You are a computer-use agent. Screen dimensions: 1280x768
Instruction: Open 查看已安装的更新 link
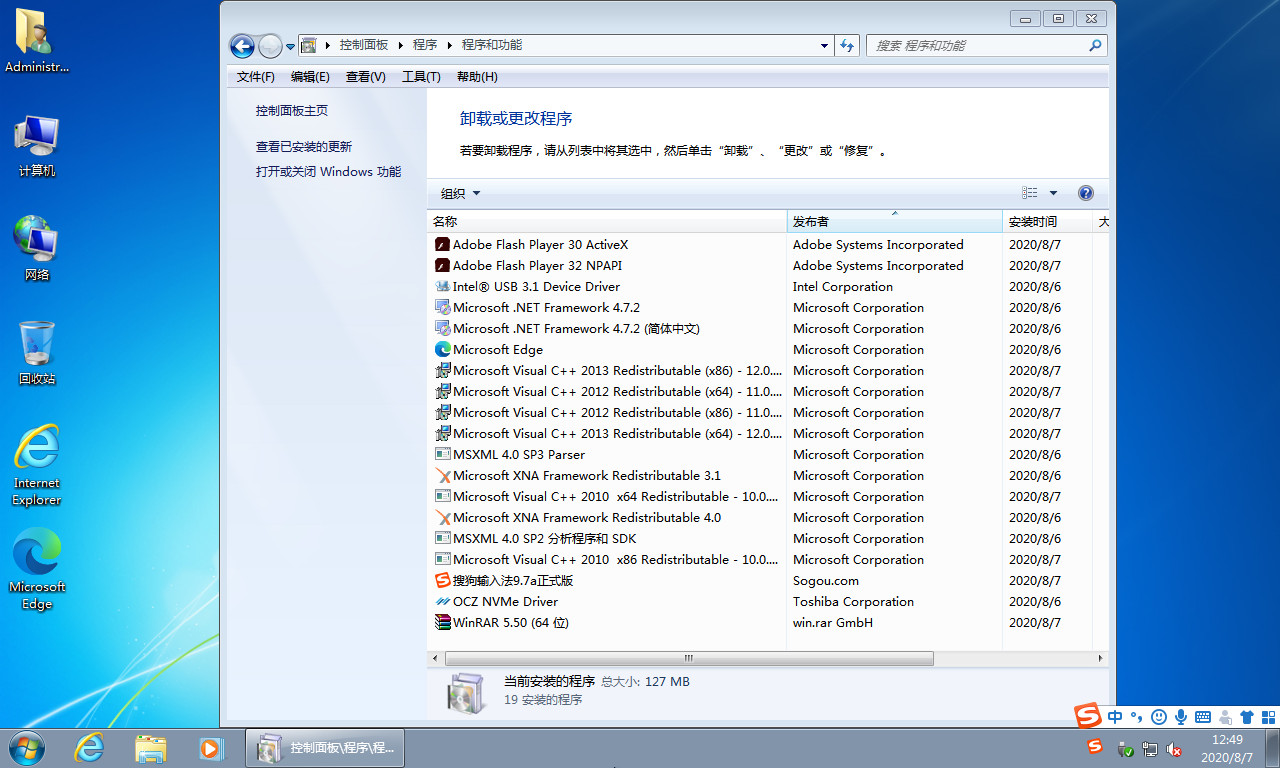pos(304,146)
